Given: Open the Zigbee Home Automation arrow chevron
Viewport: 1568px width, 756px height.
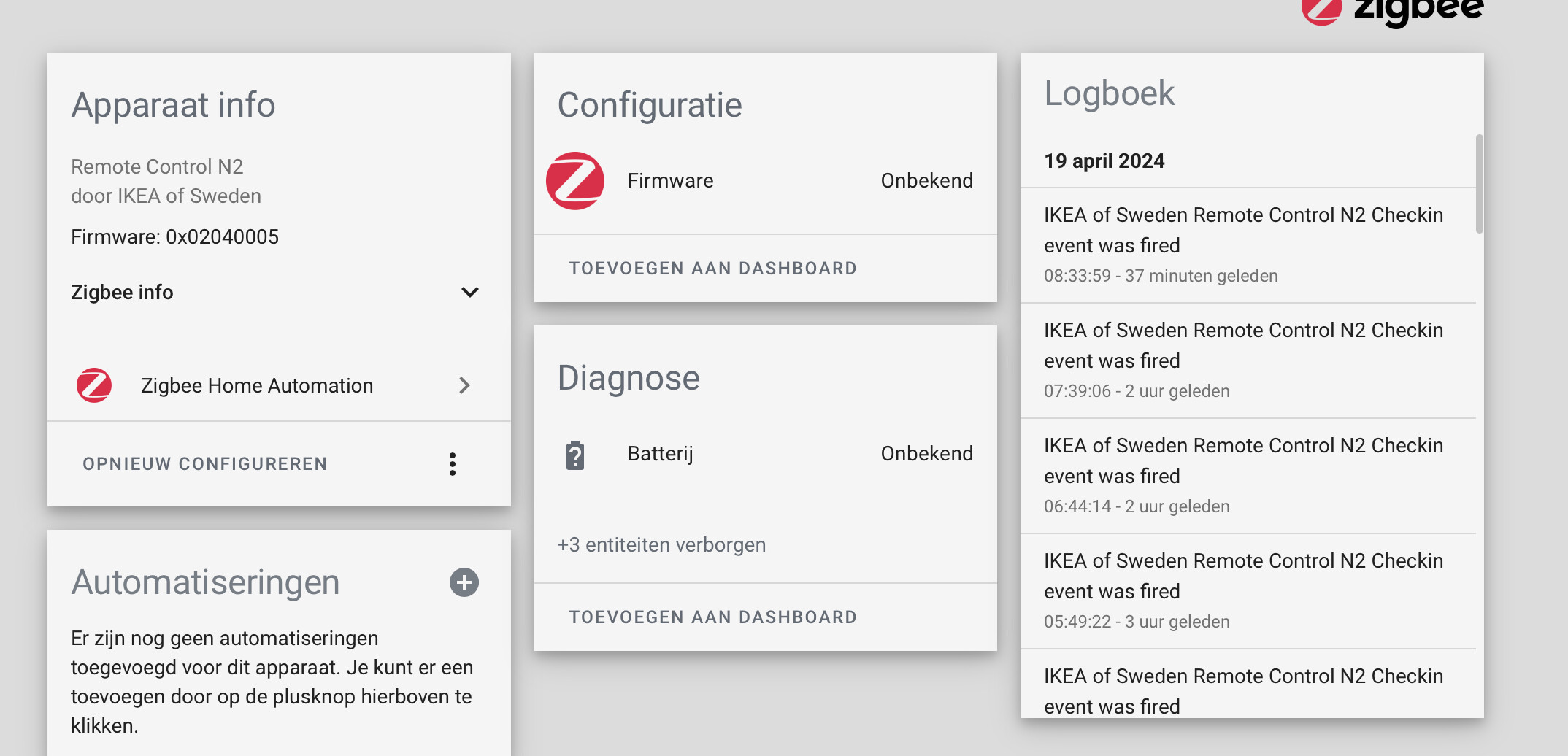Looking at the screenshot, I should click(x=465, y=385).
